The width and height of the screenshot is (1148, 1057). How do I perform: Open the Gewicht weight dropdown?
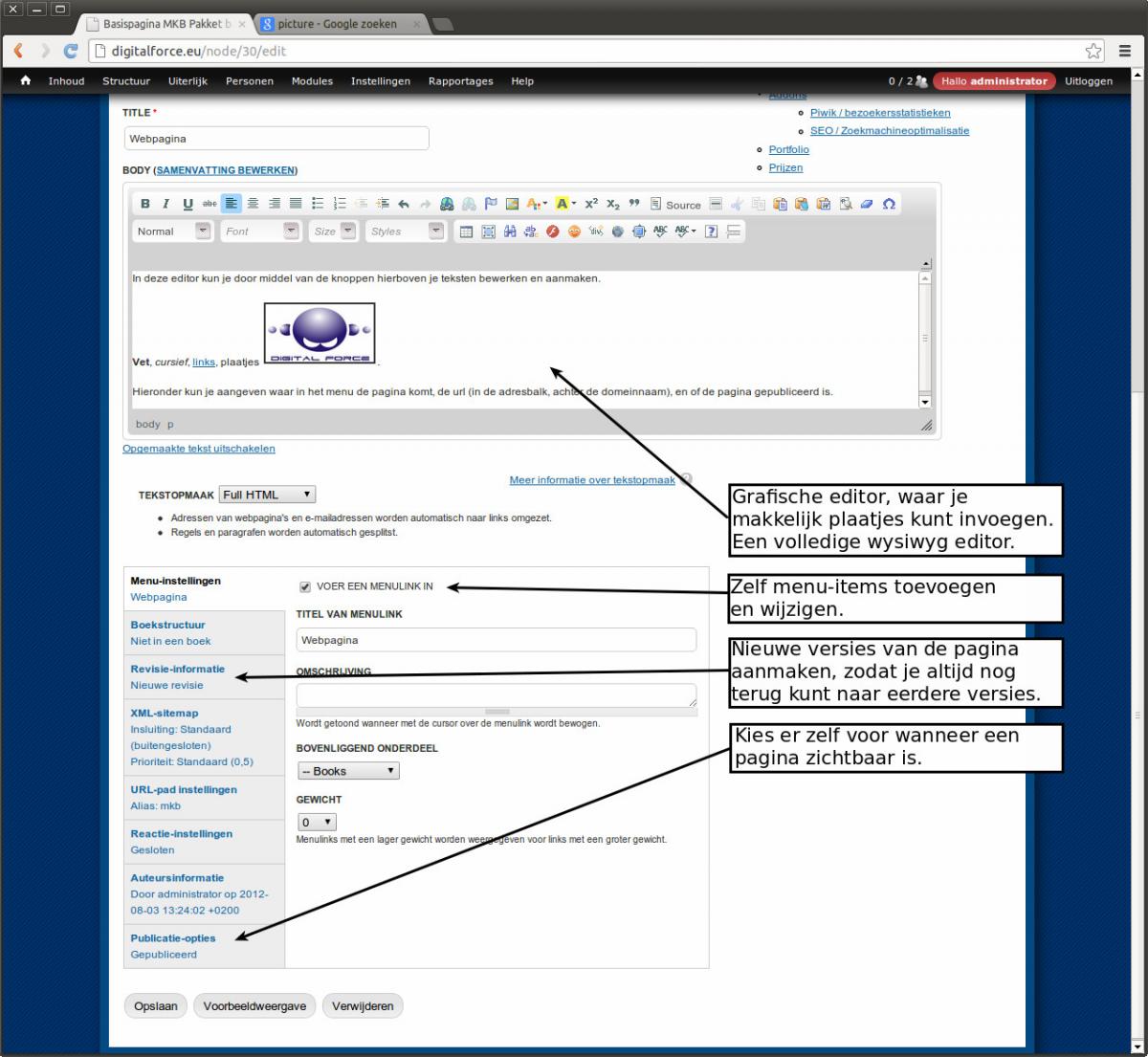click(x=317, y=823)
